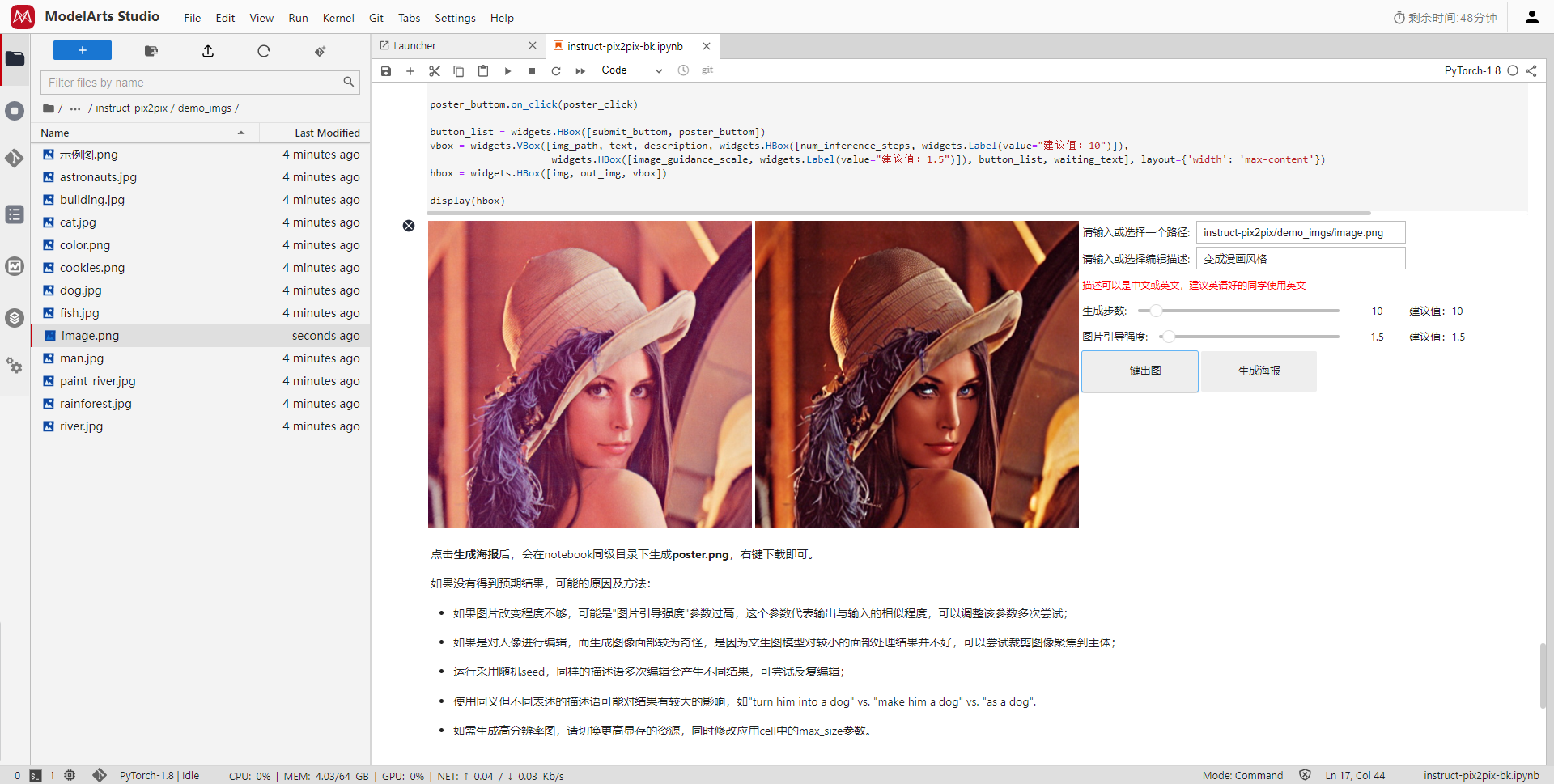The height and width of the screenshot is (784, 1554).
Task: Save the notebook with the disk icon
Action: (386, 71)
